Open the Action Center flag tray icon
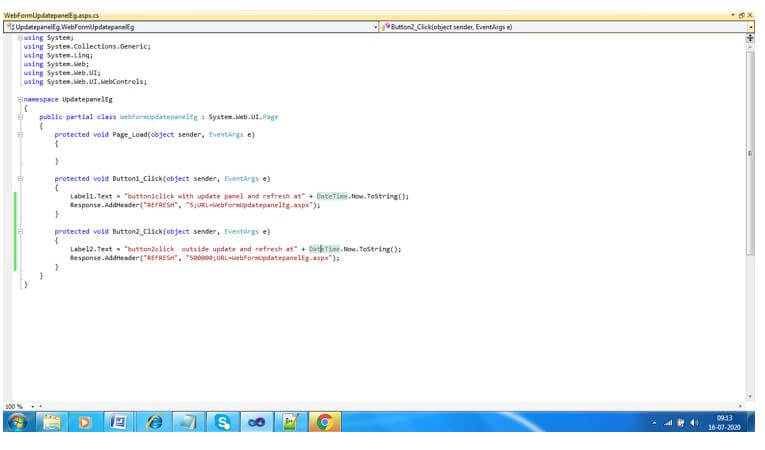Viewport: 765px width, 450px height. coord(681,423)
